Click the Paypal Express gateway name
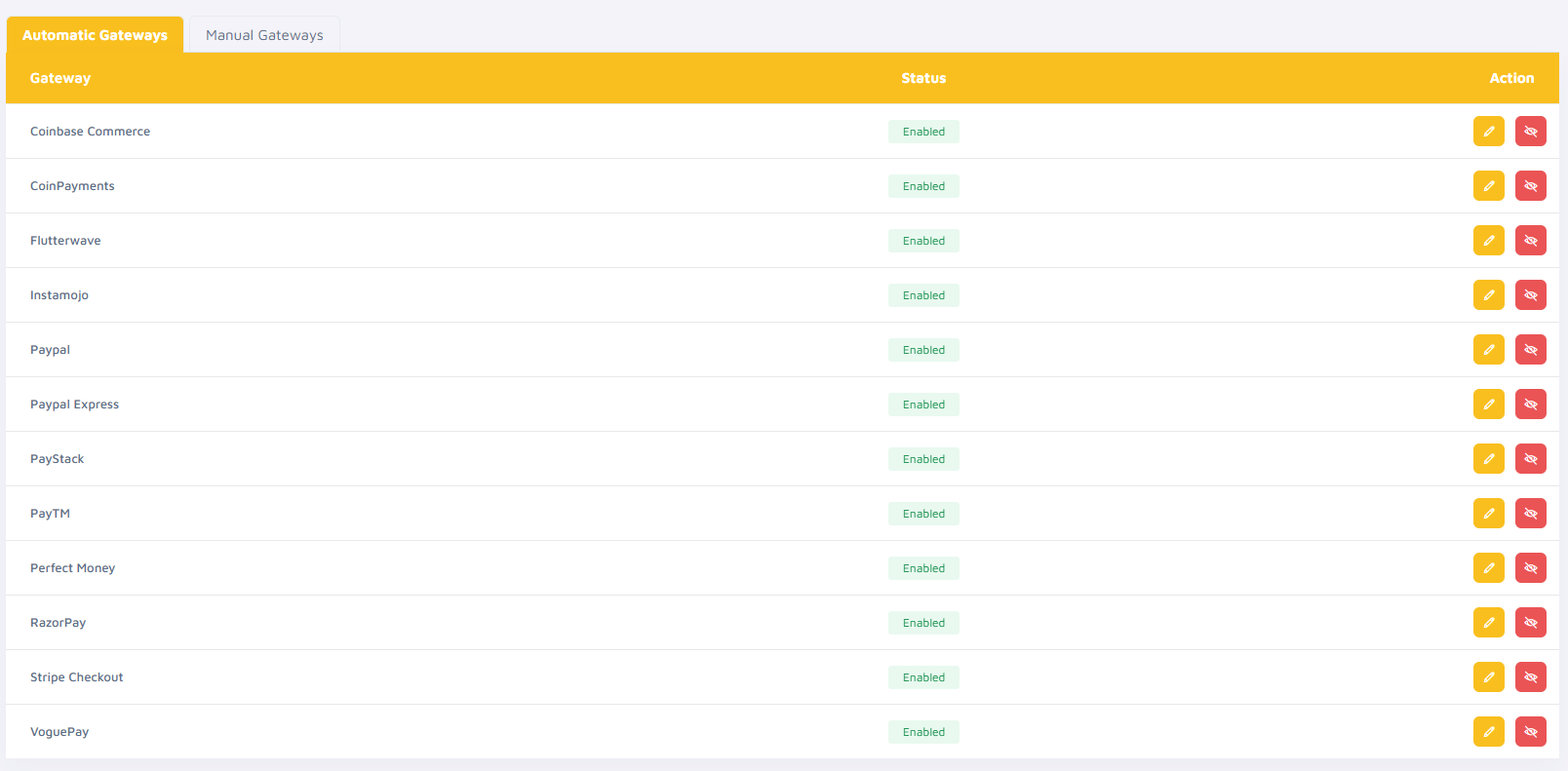 (x=74, y=405)
